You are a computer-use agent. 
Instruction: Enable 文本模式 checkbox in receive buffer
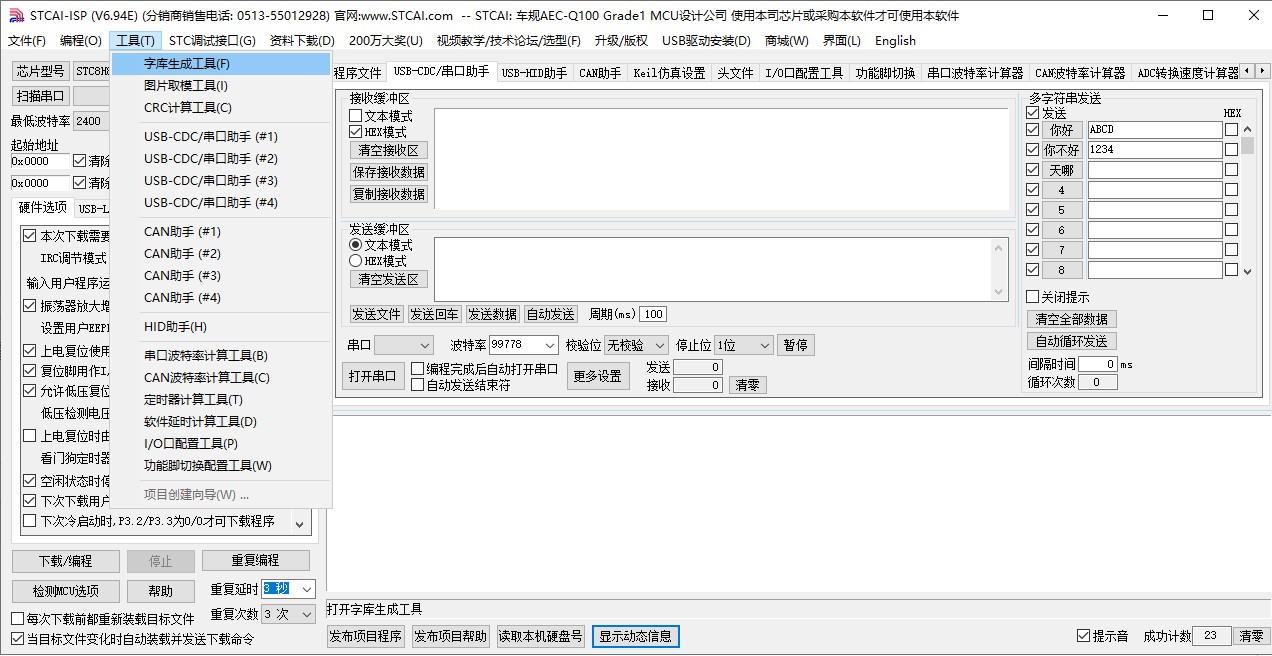pyautogui.click(x=356, y=116)
